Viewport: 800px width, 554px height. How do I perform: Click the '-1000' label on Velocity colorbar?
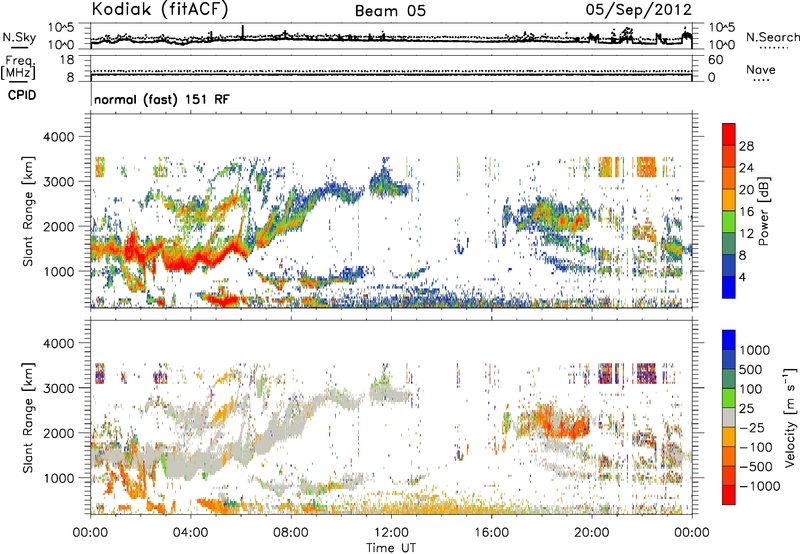tap(760, 486)
